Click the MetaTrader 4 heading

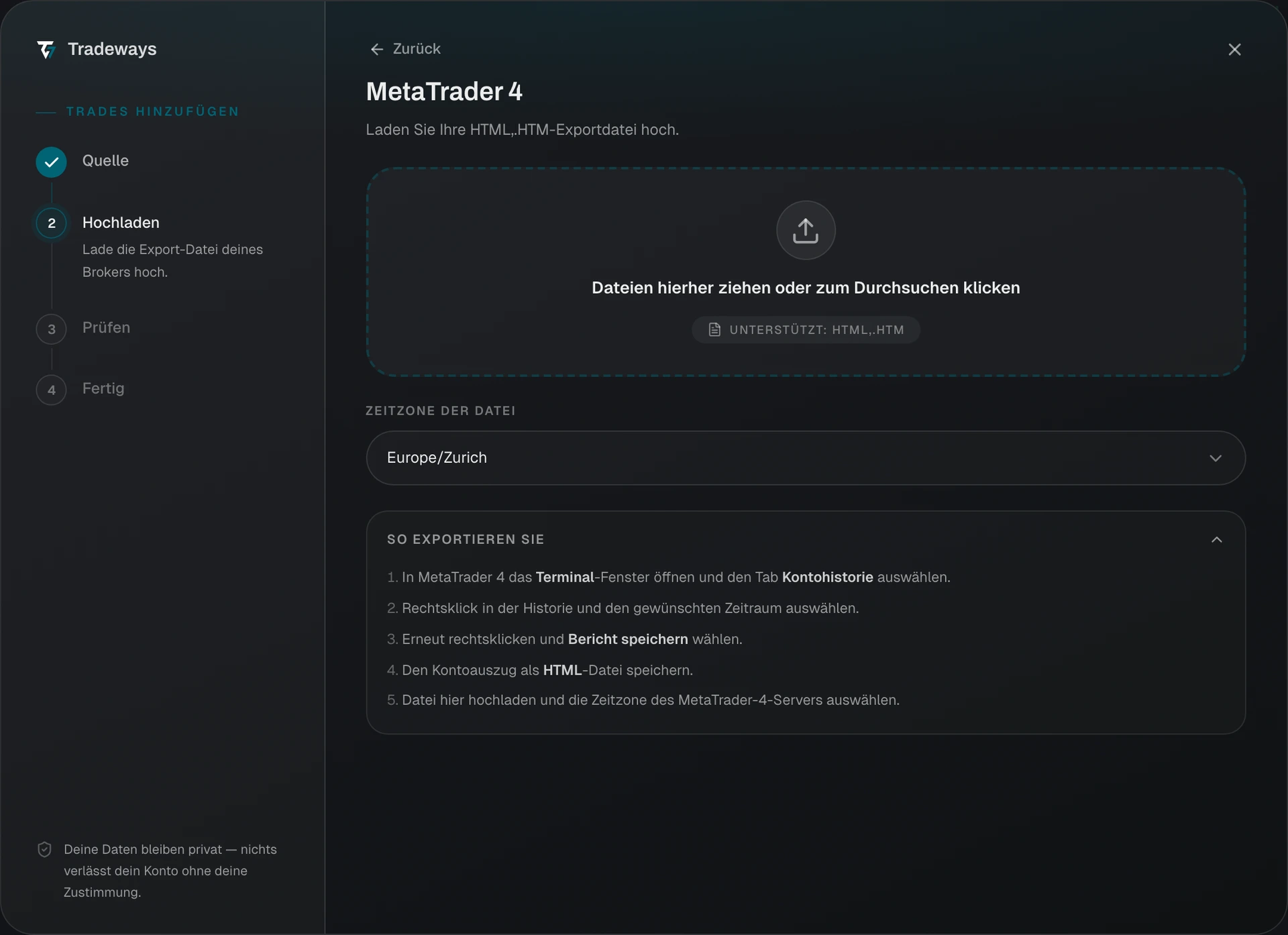tap(444, 92)
